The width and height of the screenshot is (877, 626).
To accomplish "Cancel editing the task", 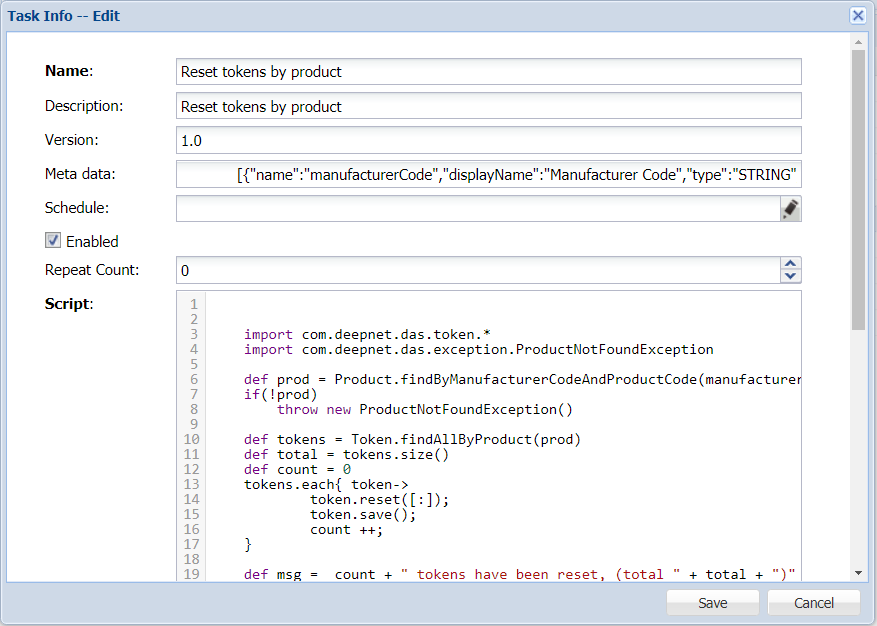I will (813, 603).
